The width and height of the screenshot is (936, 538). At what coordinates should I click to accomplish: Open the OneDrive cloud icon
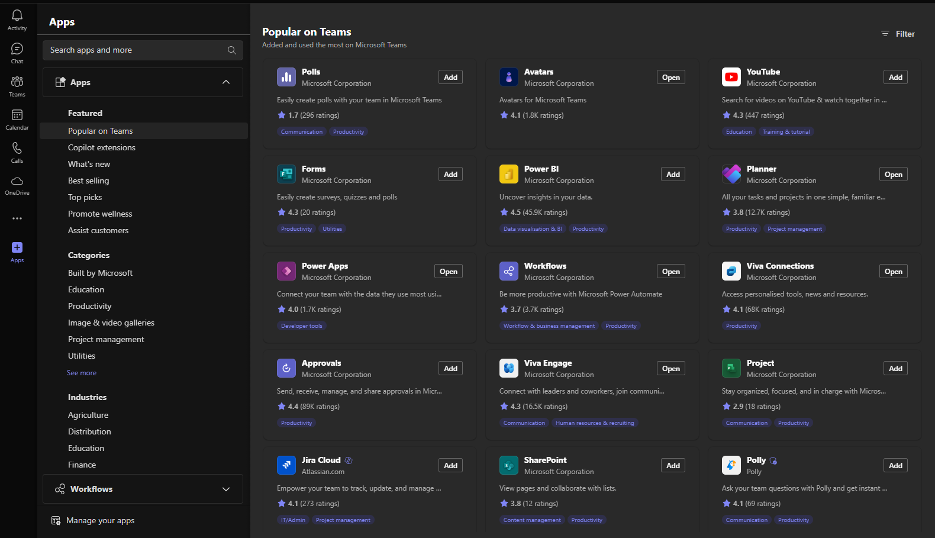17,181
